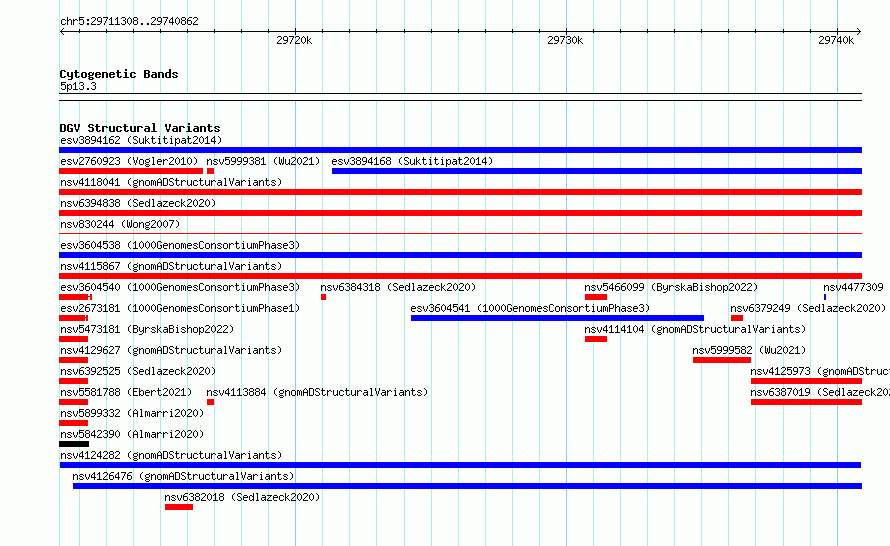This screenshot has height=546, width=890.
Task: Click the blue bar under esv3604541
Action: pyautogui.click(x=557, y=318)
